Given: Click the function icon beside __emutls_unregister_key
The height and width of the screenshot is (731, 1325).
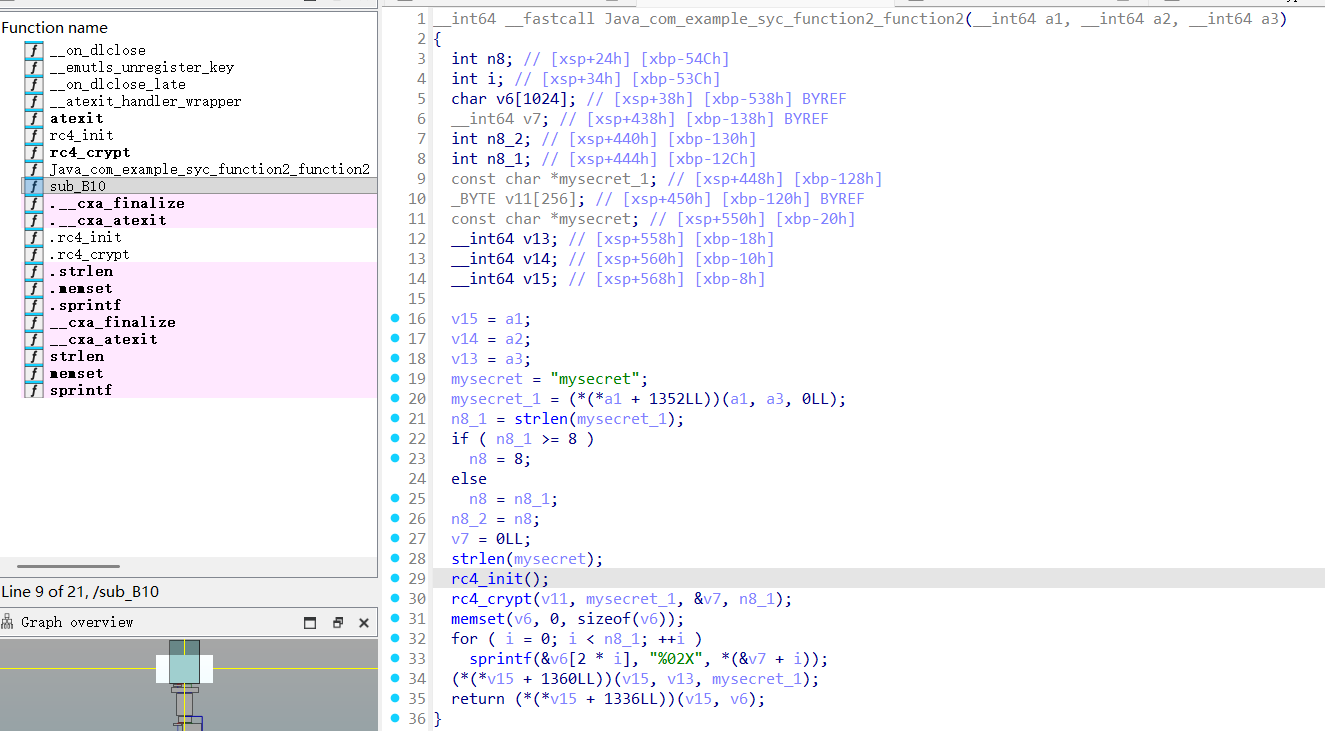Looking at the screenshot, I should (35, 67).
